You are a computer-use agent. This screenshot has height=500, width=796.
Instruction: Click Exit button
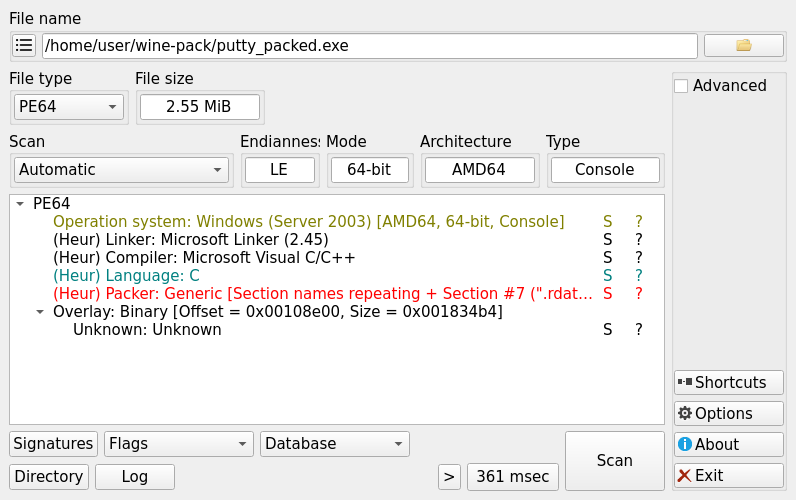[x=729, y=476]
